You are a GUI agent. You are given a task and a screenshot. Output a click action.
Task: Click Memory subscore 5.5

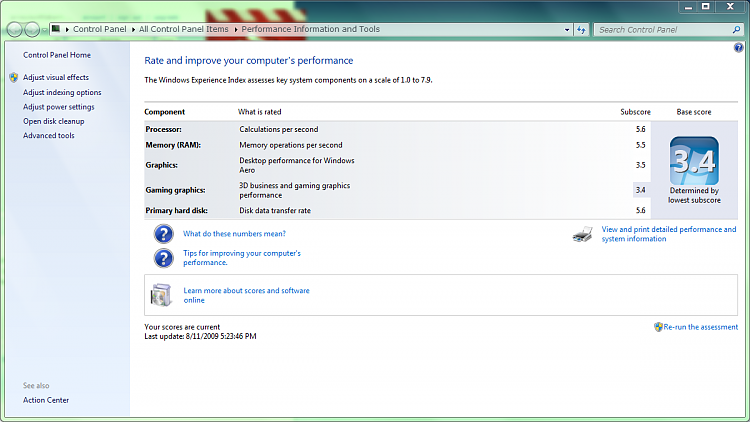tap(640, 145)
